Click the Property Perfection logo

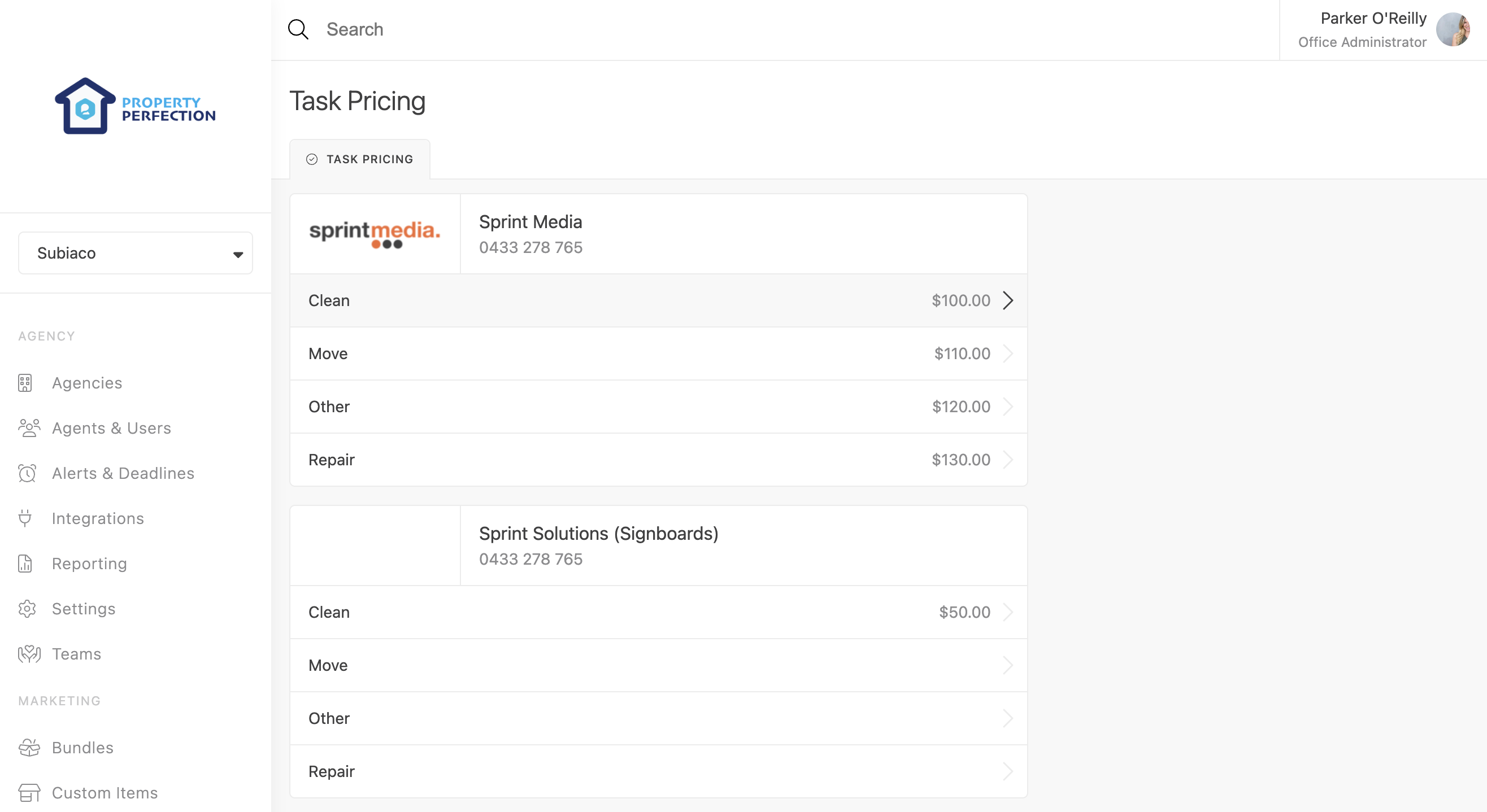tap(135, 107)
